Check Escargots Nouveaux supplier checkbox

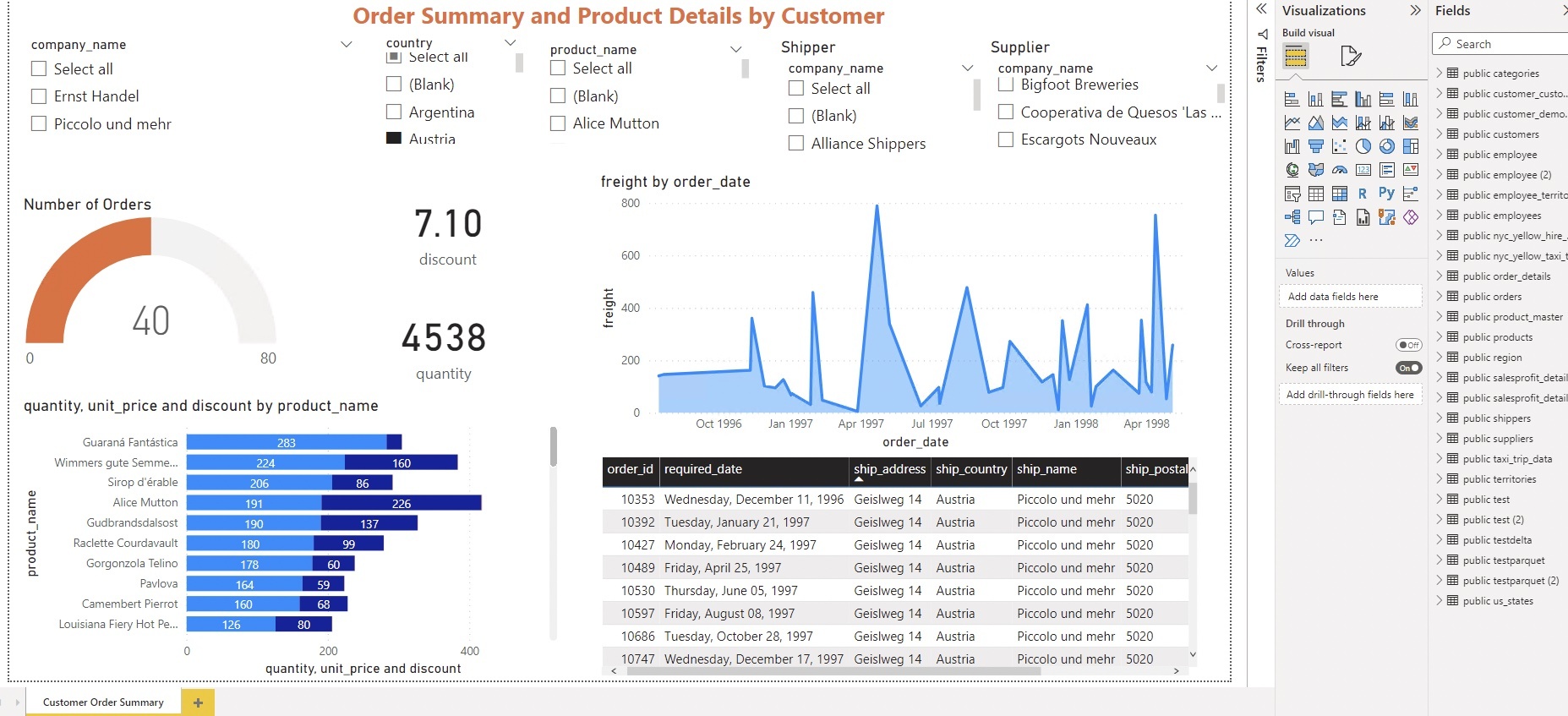click(1006, 139)
